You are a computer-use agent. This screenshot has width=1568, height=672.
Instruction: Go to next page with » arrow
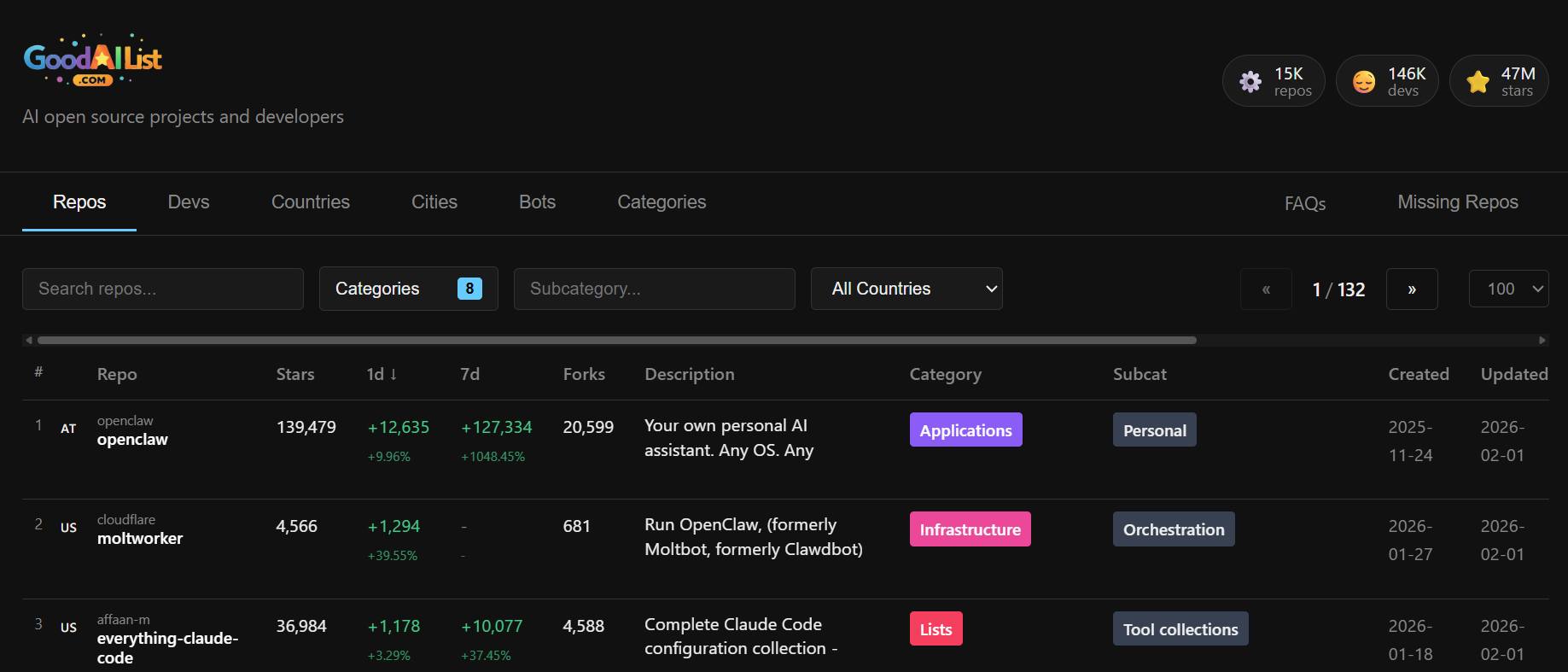[x=1412, y=289]
